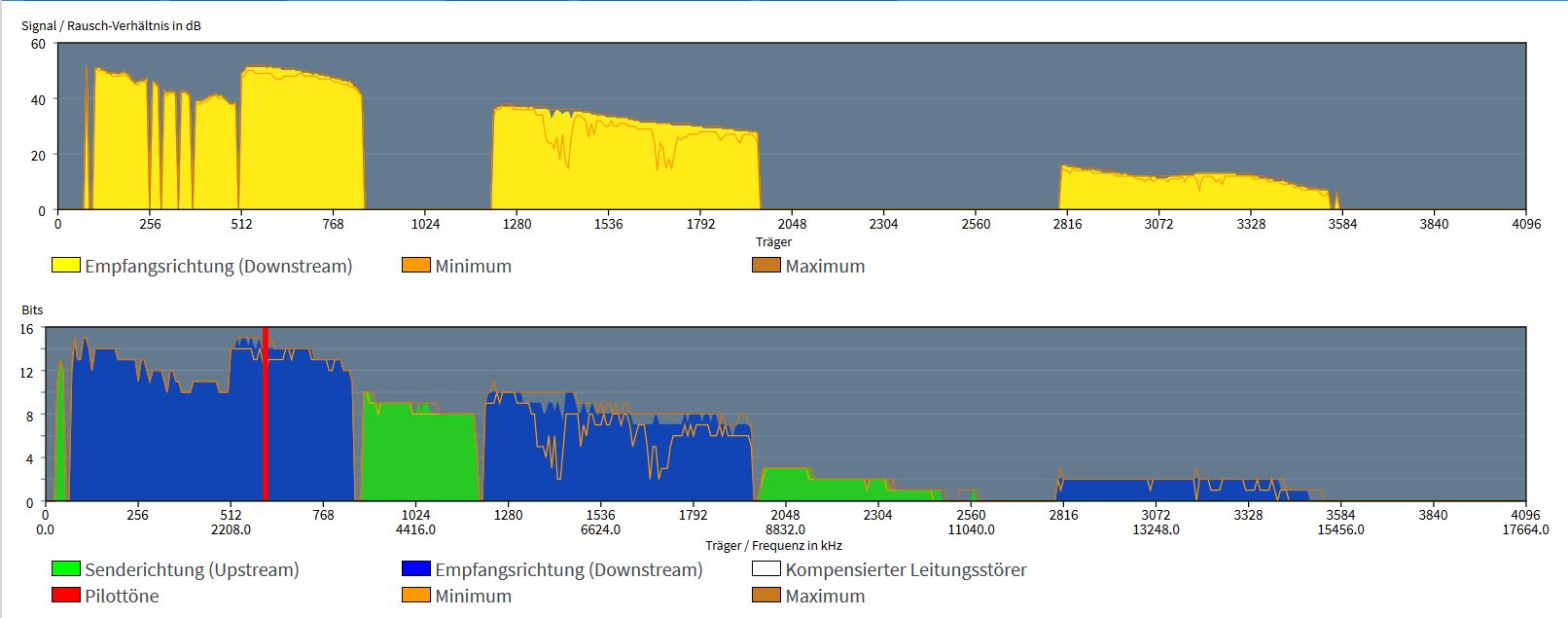Click 'Maximum' legend label under SNR chart
The image size is (1568, 618).
pyautogui.click(x=825, y=266)
